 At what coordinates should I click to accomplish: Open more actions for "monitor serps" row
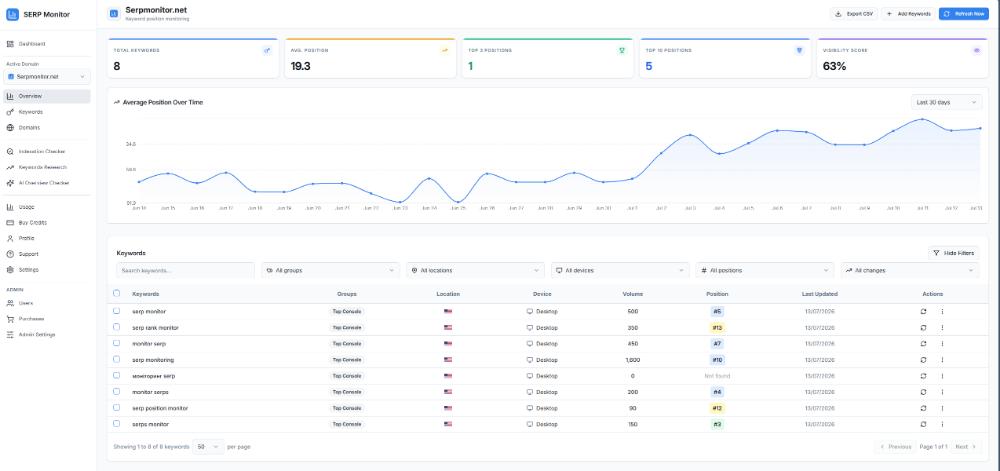[942, 392]
